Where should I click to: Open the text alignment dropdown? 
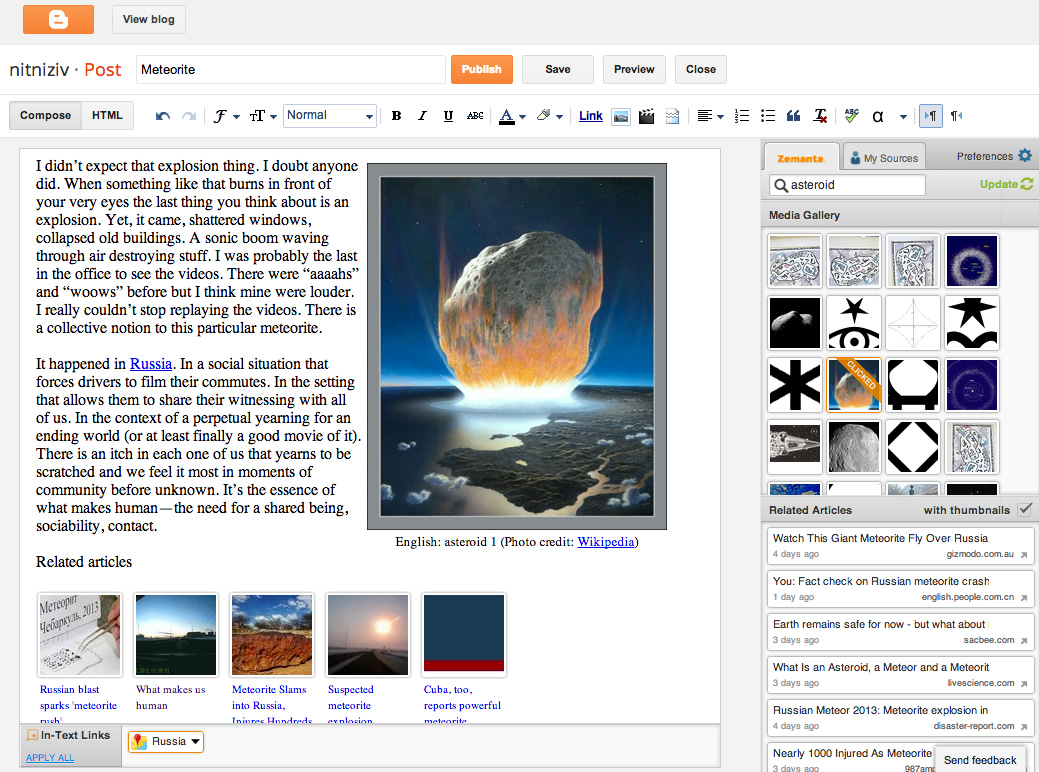(x=710, y=116)
